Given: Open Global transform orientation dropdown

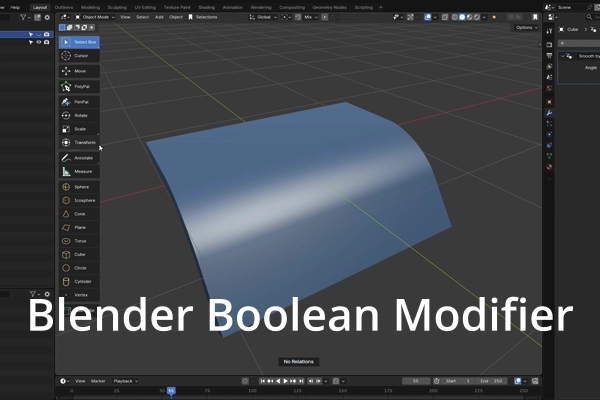Looking at the screenshot, I should 263,17.
